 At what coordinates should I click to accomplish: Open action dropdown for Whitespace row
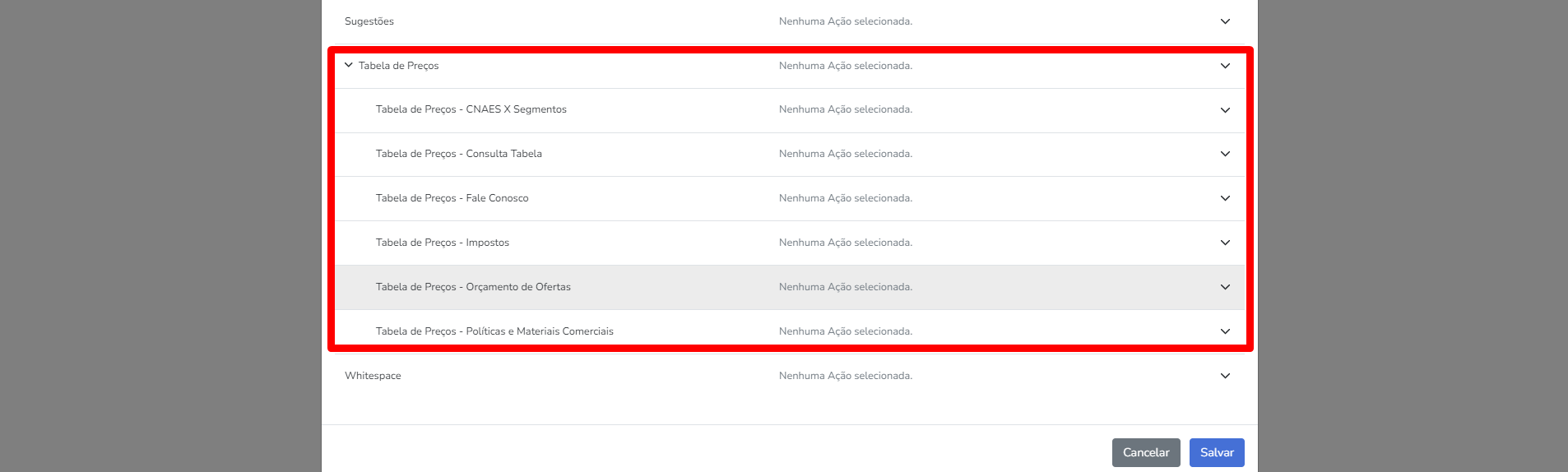(1225, 376)
